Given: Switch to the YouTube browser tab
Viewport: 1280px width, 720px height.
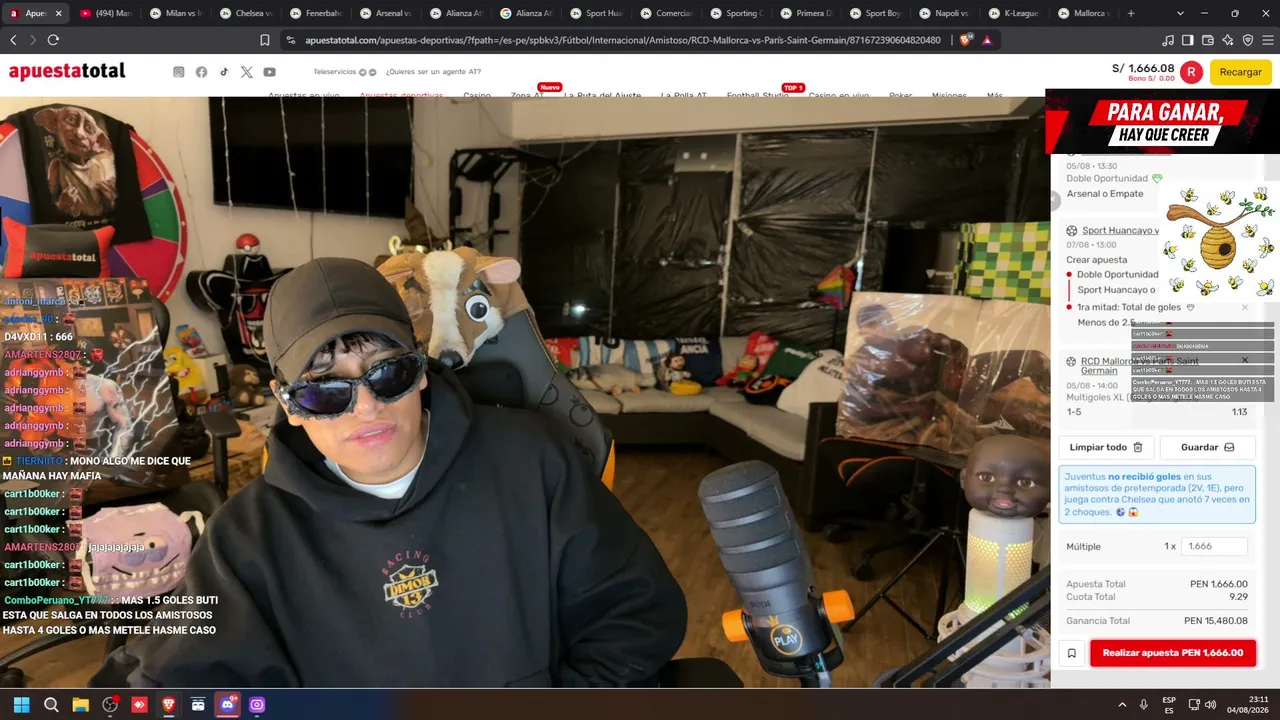Looking at the screenshot, I should (x=106, y=13).
